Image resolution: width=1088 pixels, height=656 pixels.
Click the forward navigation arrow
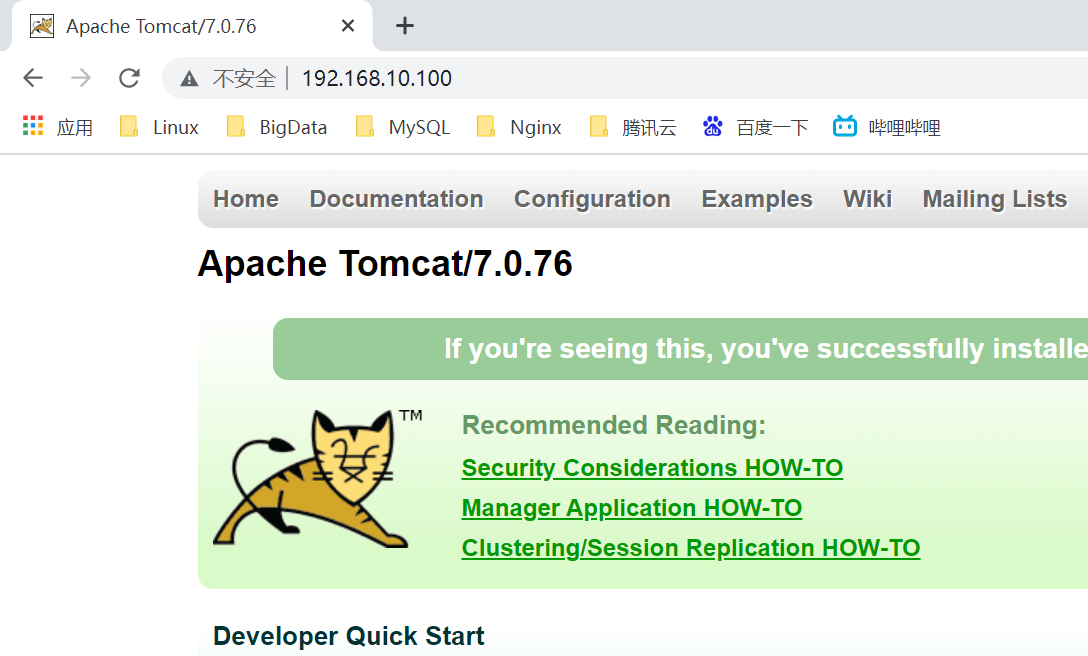[x=81, y=78]
